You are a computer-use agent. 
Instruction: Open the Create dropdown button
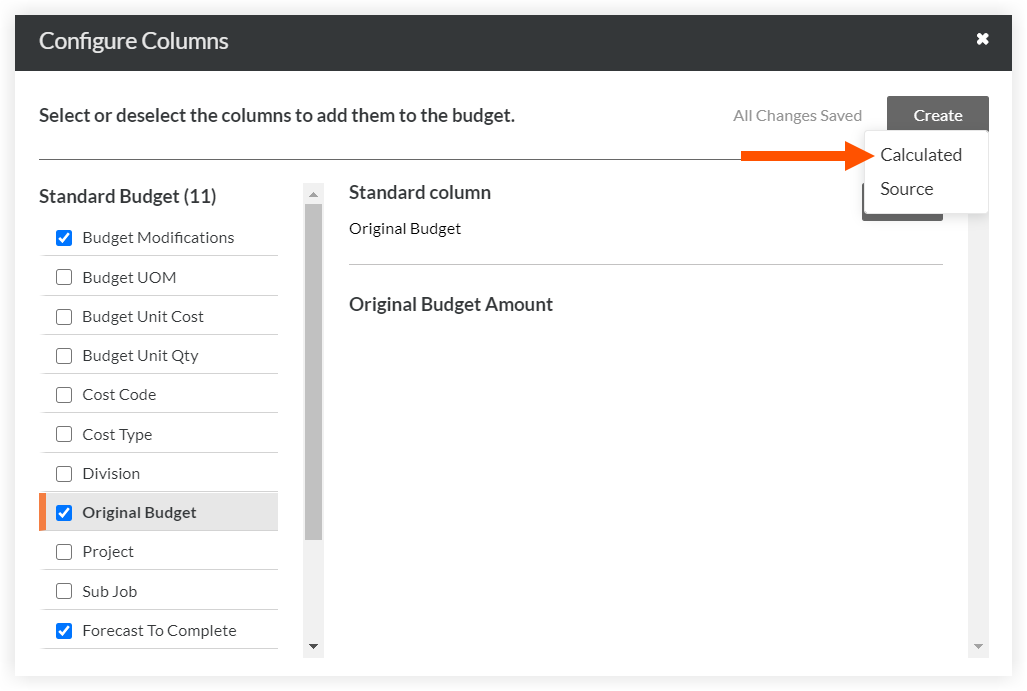click(937, 115)
